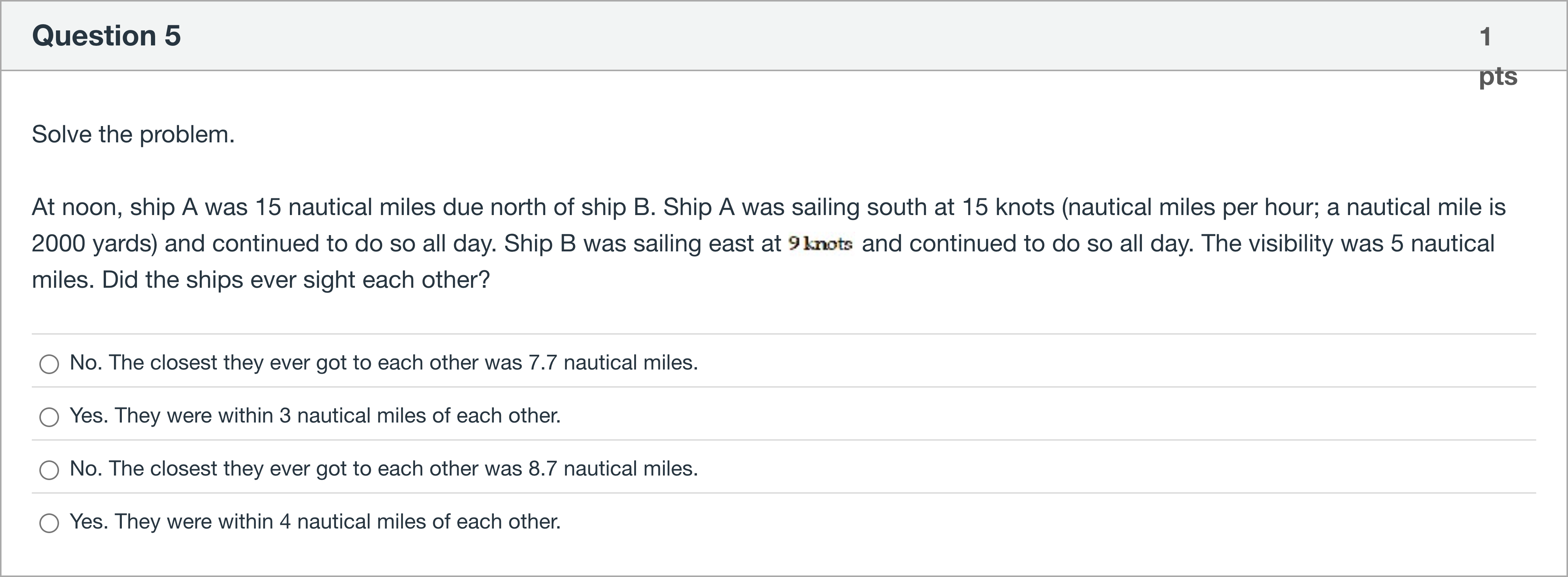Select the radio button for 7.7 nautical miles
Screen dimensions: 1568x577
[49, 364]
